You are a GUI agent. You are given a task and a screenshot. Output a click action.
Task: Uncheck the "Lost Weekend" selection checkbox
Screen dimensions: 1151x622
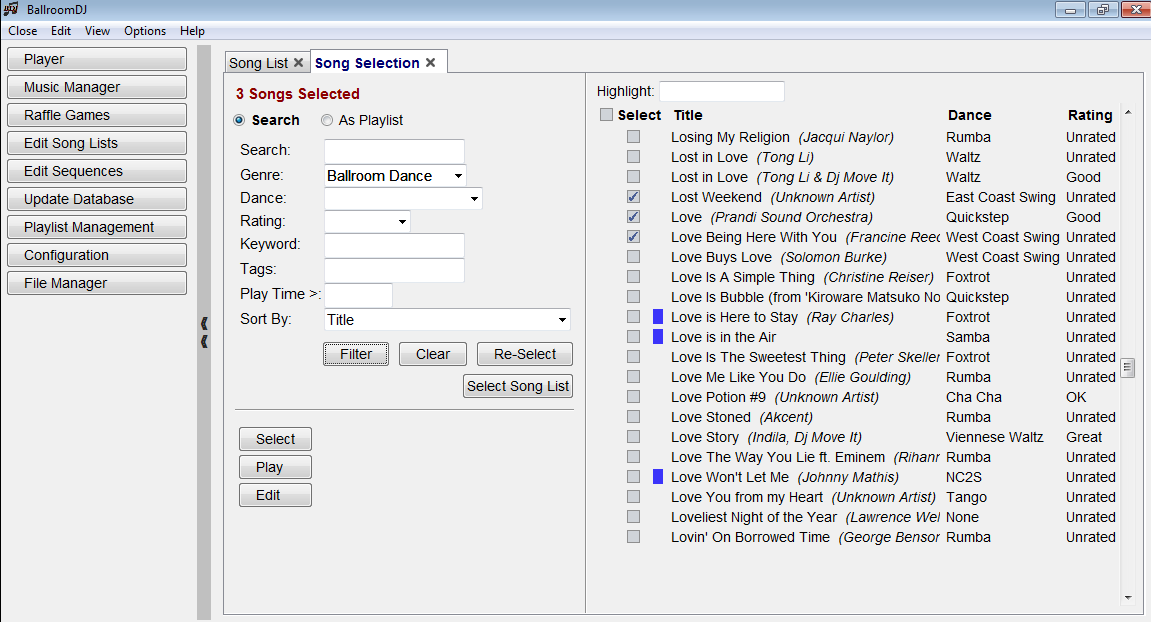633,197
